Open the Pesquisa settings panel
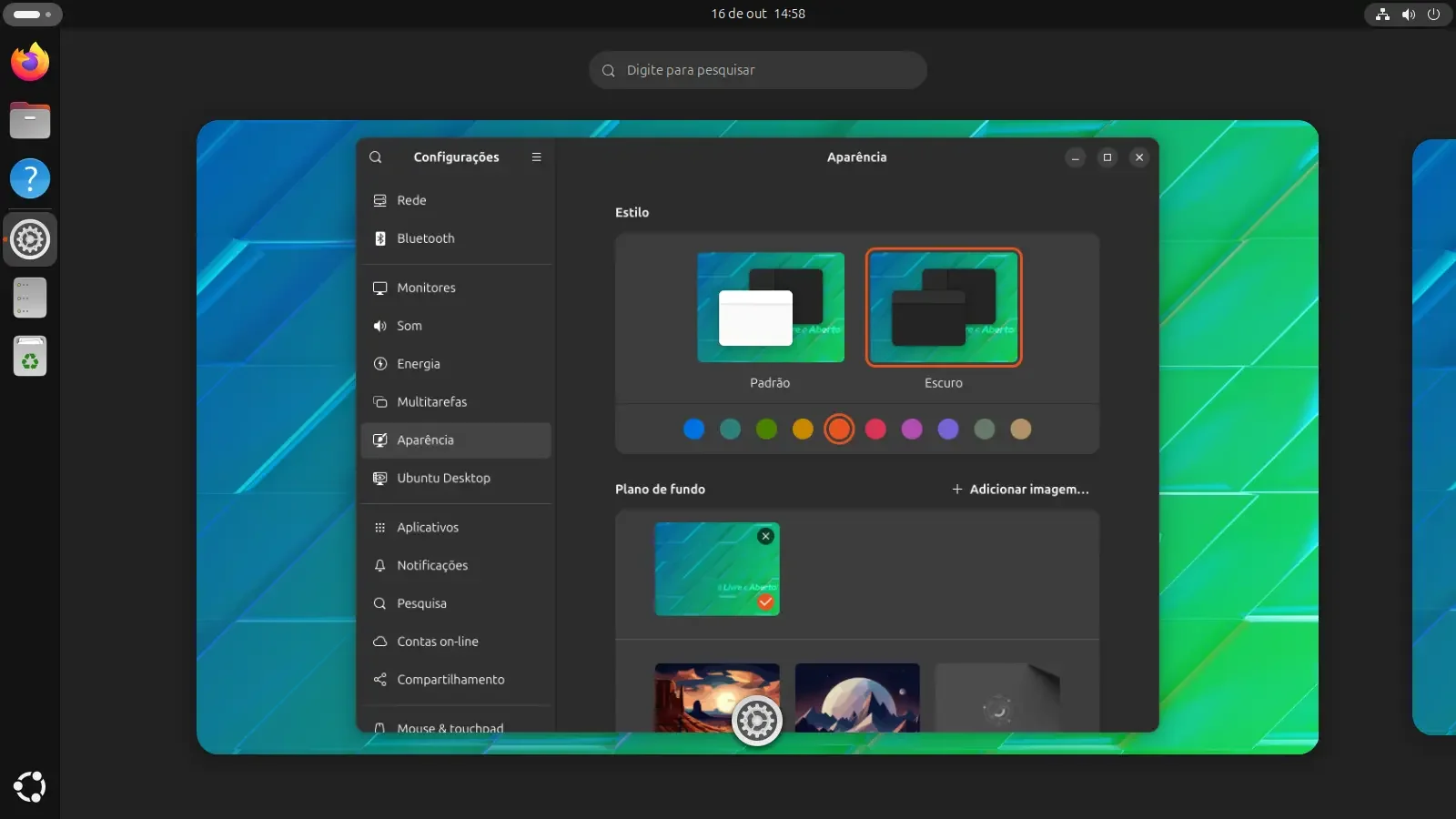The height and width of the screenshot is (819, 1456). (456, 604)
